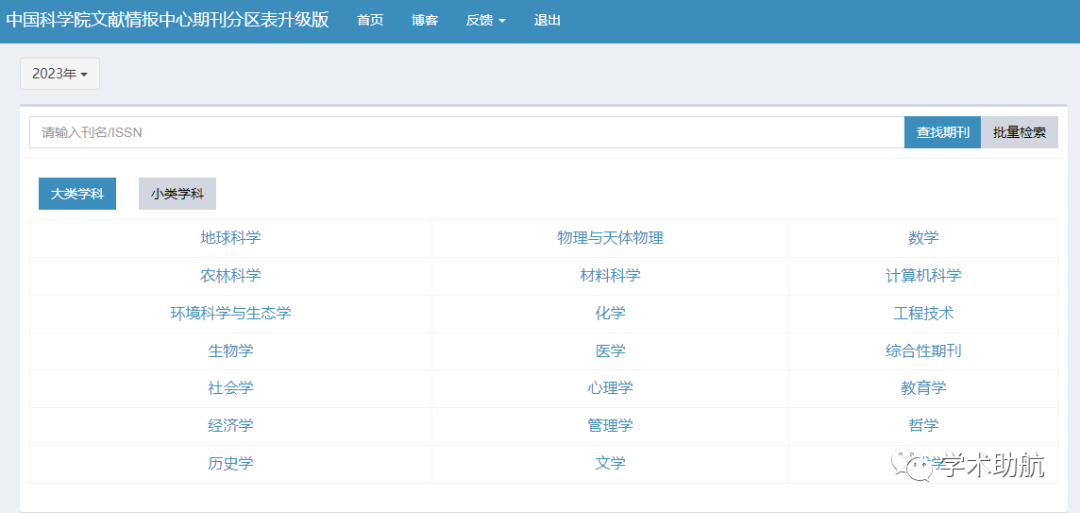Open the 环境科学与生态学 category
Viewport: 1080px width, 513px height.
[x=230, y=313]
